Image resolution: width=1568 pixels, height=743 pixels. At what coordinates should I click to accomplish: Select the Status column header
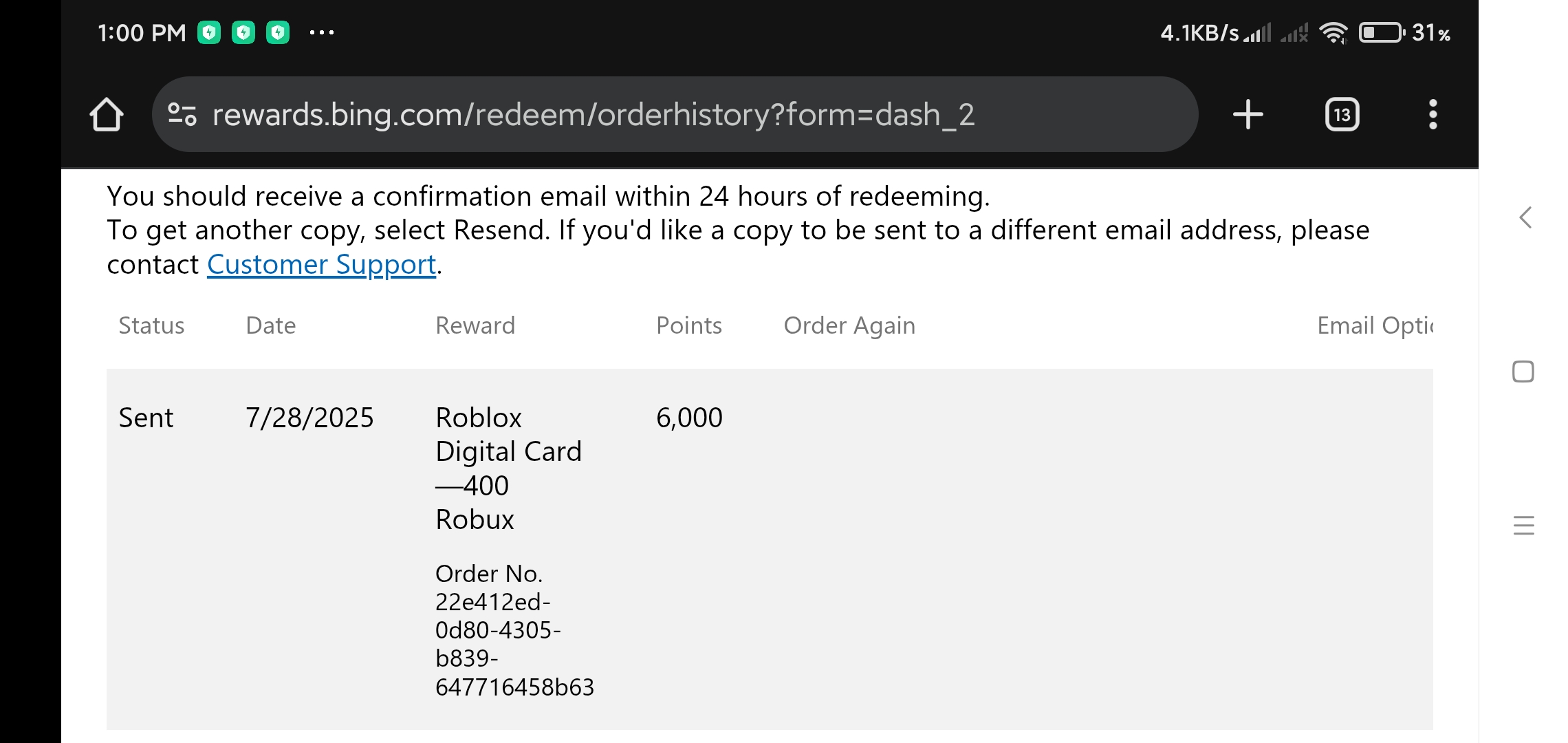pyautogui.click(x=151, y=325)
